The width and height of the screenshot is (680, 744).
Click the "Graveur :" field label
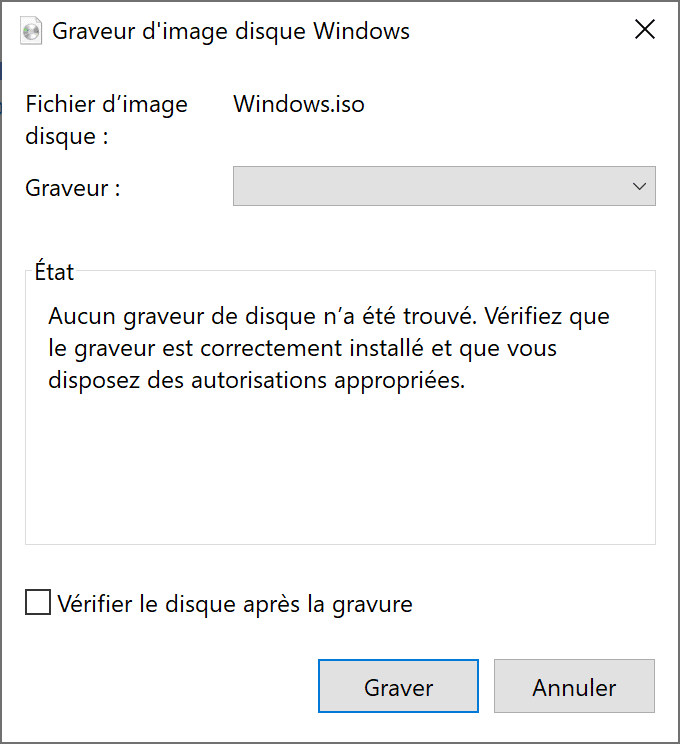(73, 187)
